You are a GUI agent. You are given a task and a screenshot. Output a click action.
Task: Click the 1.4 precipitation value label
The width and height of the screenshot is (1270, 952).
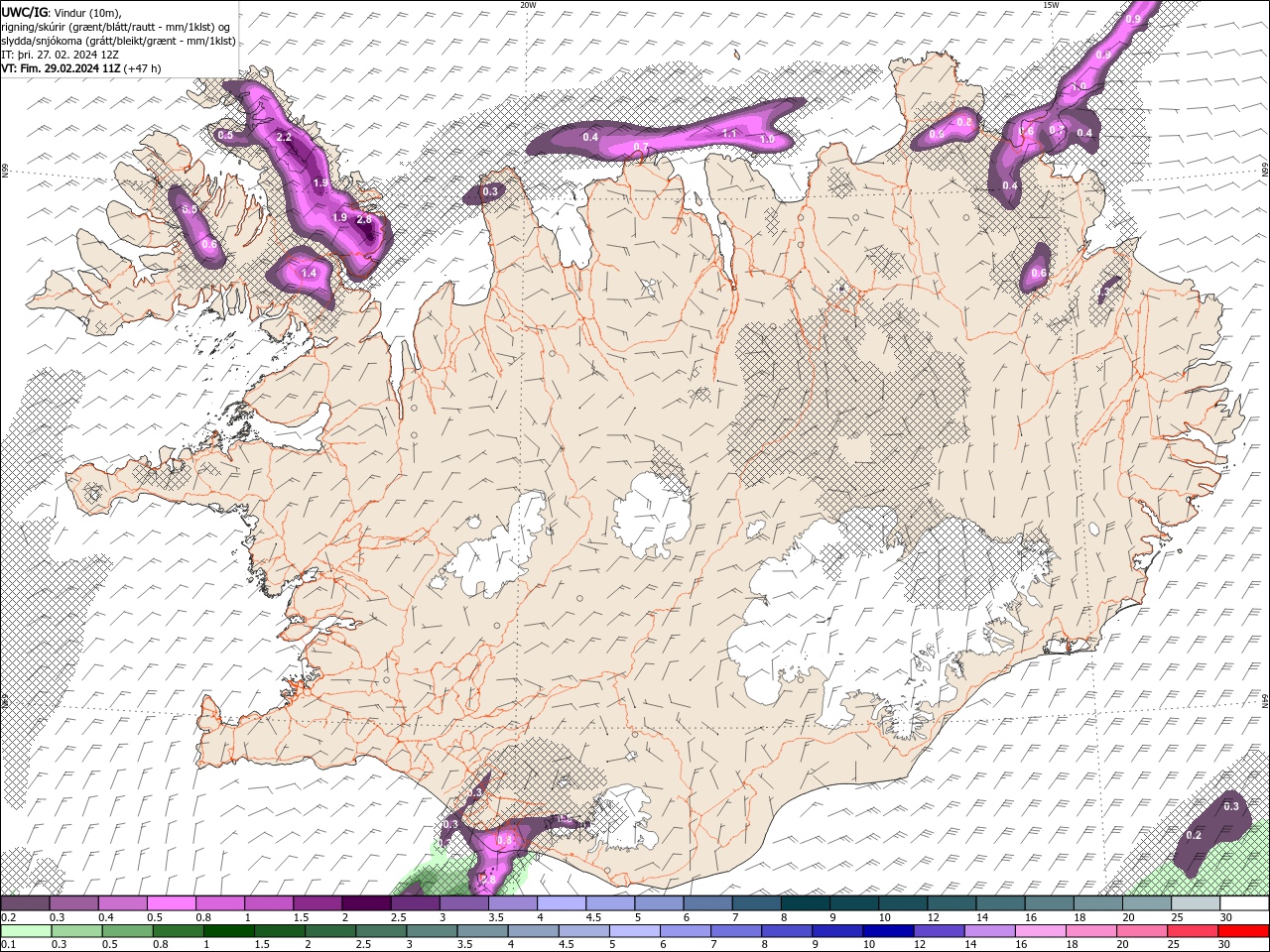click(309, 273)
